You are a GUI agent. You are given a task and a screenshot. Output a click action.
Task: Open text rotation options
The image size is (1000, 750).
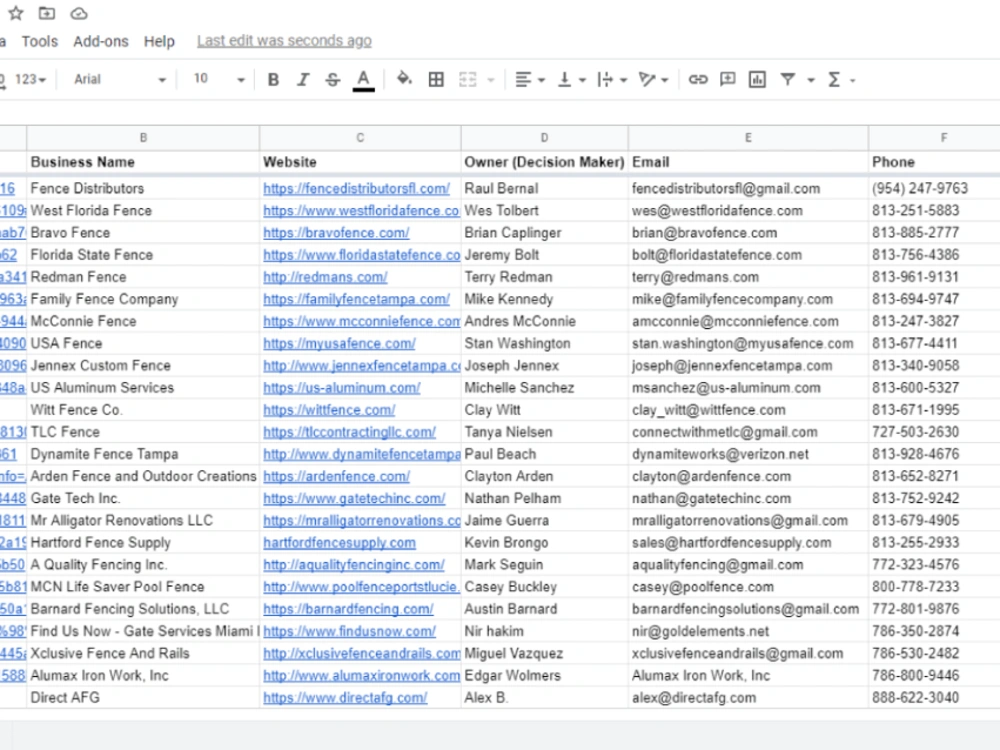click(x=653, y=80)
